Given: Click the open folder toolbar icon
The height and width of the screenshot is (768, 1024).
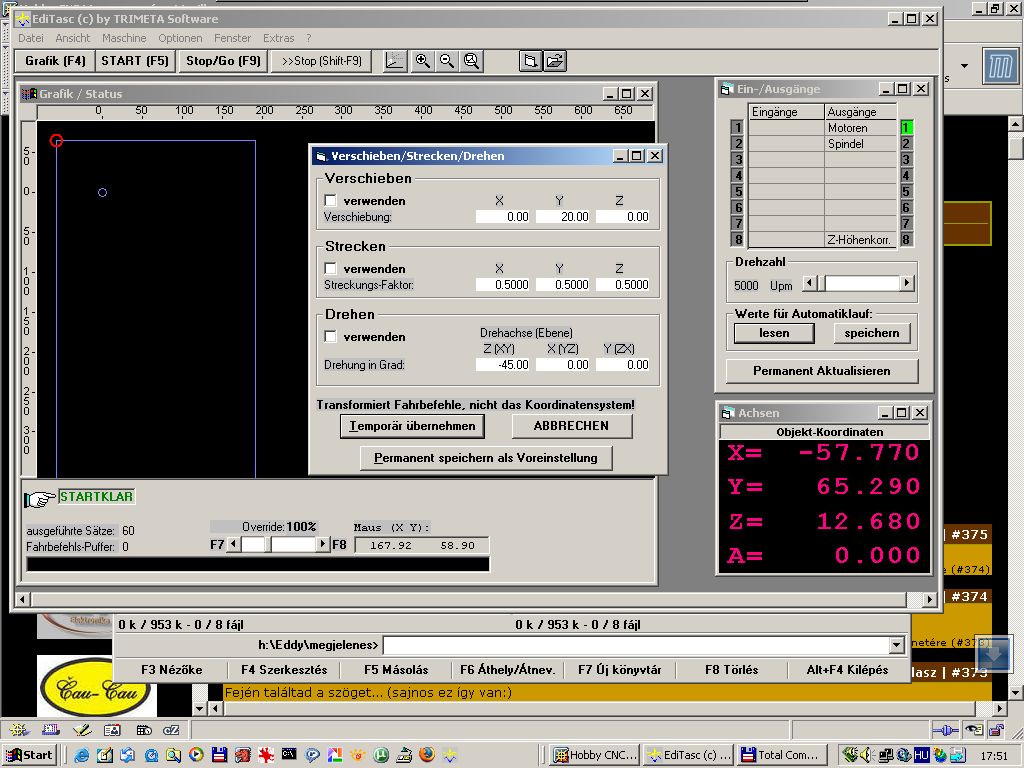Looking at the screenshot, I should (x=555, y=61).
